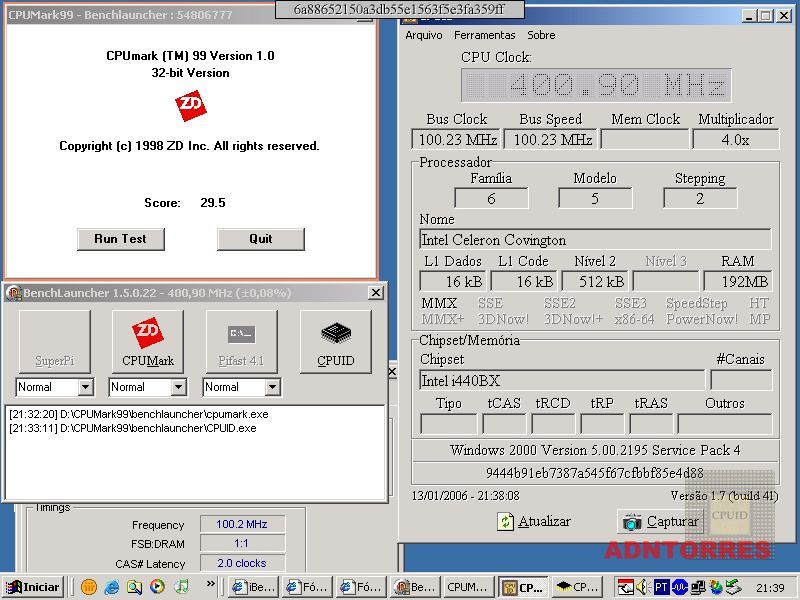The width and height of the screenshot is (800, 600).
Task: Click the volume speaker tray icon
Action: tap(643, 587)
